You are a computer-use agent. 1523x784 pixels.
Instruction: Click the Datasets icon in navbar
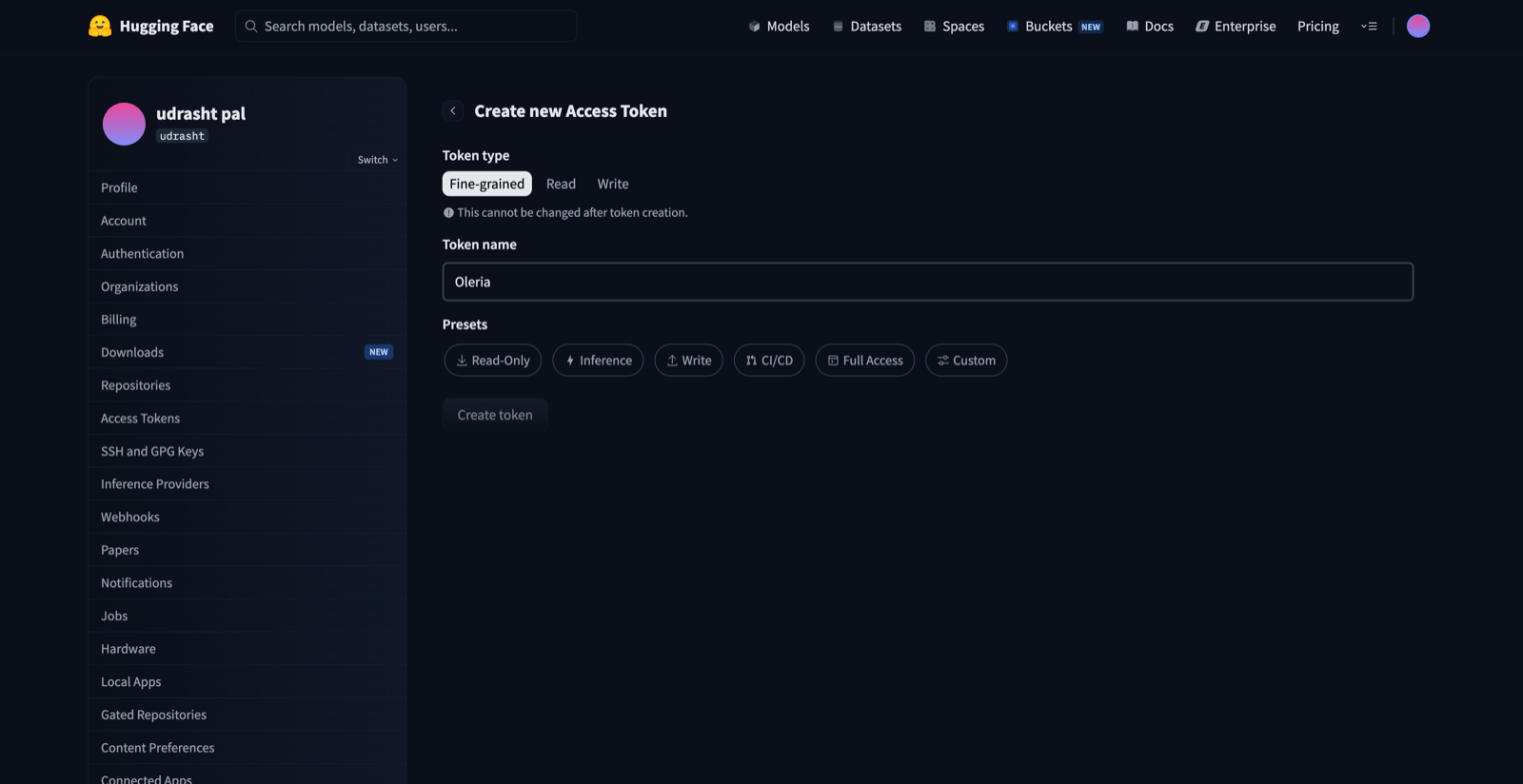838,27
